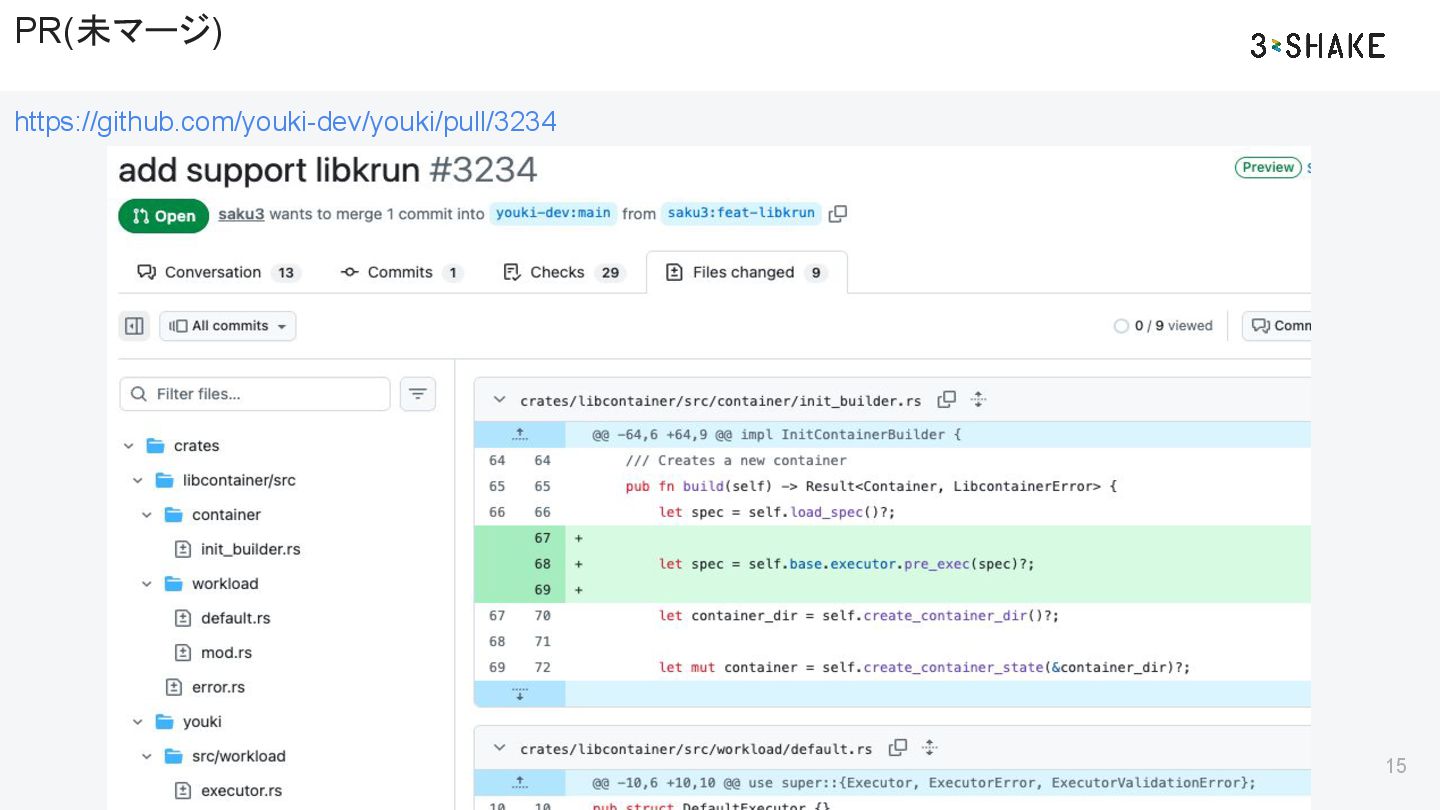Click the crates/libcontainer/src/container/init_builder.rs file path
Image resolution: width=1440 pixels, height=810 pixels.
click(721, 401)
